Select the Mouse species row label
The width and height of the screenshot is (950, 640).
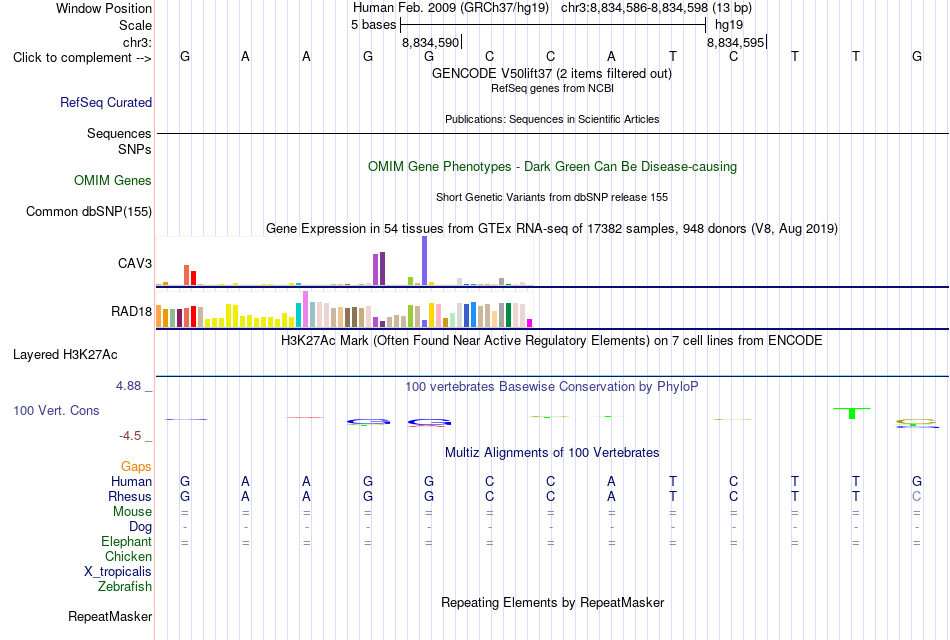point(132,512)
